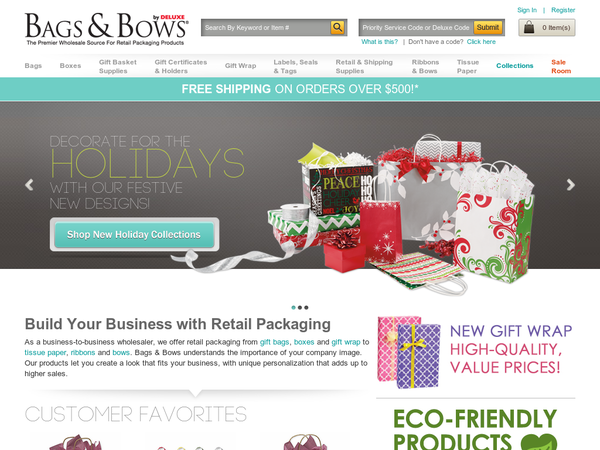The image size is (600, 450).
Task: Select the first carousel dot
Action: (x=293, y=307)
